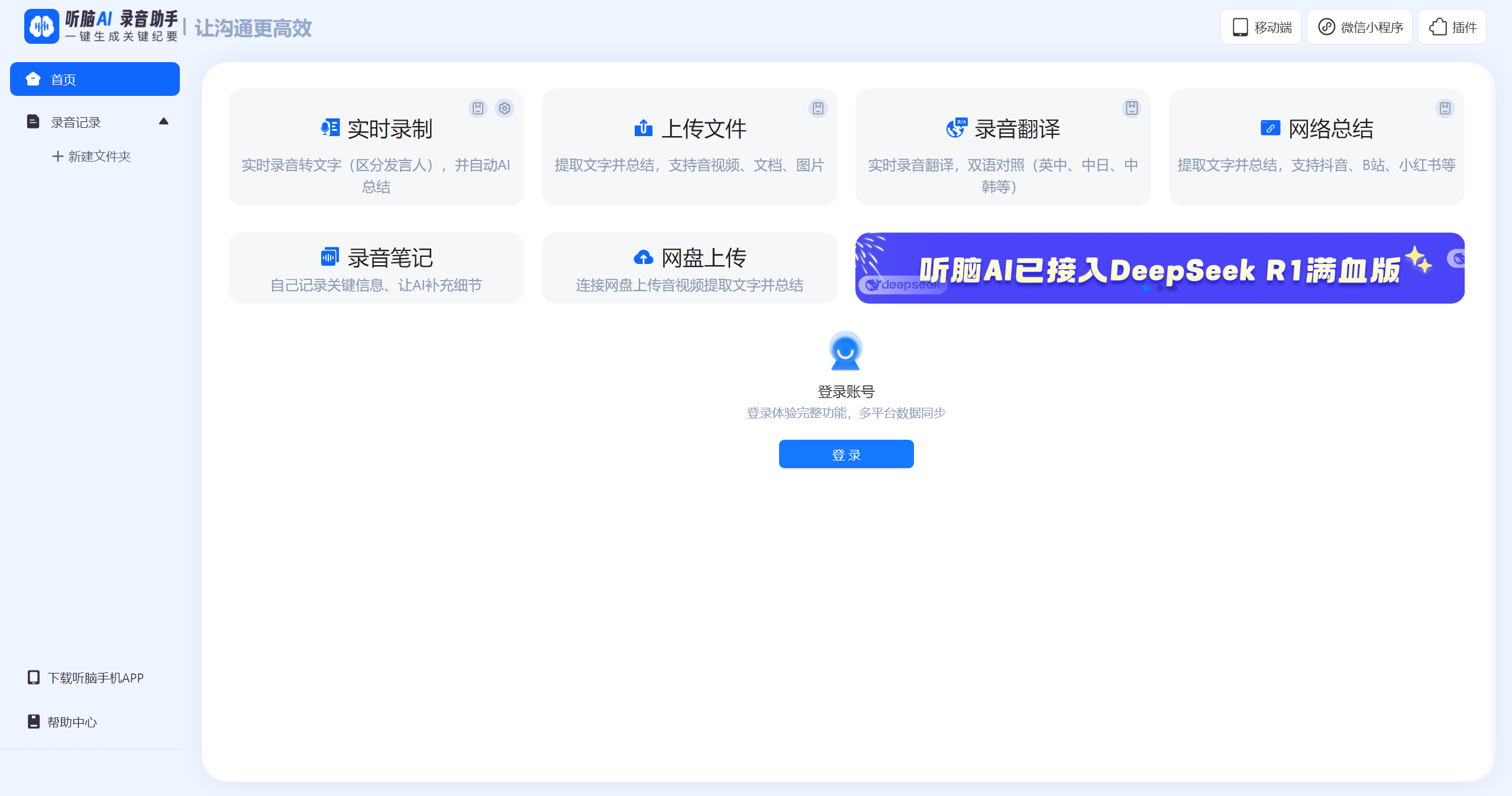Open 微信小程序
The height and width of the screenshot is (796, 1512).
tap(1359, 26)
